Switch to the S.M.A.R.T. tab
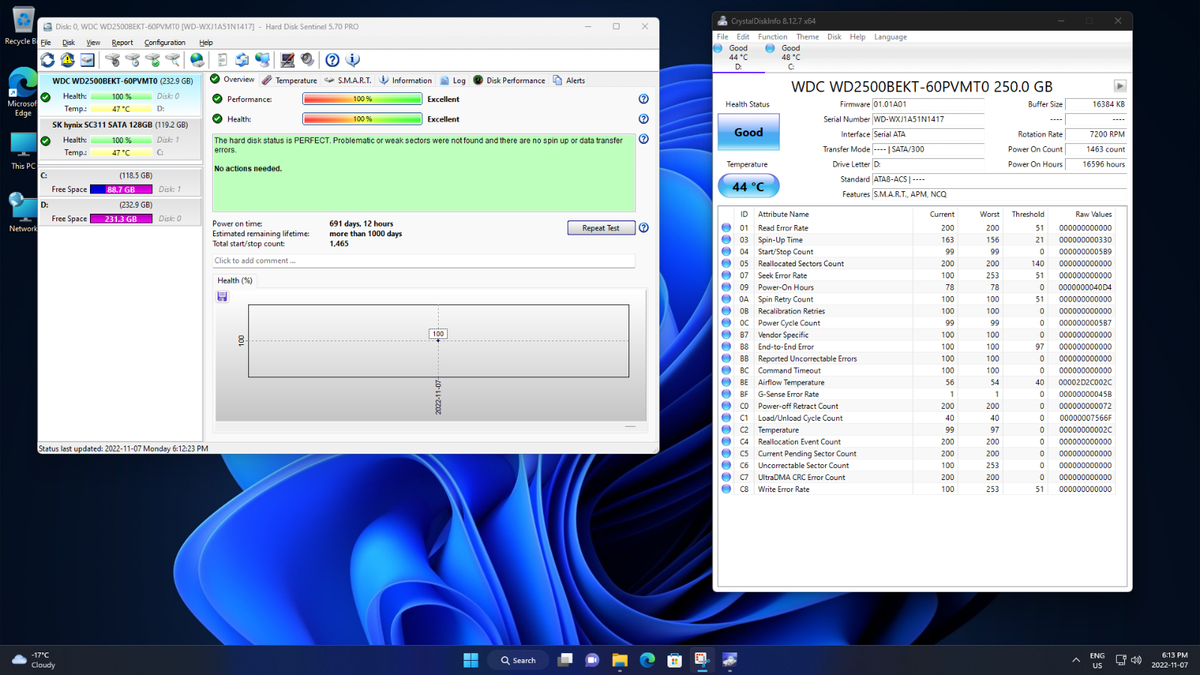 [x=348, y=80]
